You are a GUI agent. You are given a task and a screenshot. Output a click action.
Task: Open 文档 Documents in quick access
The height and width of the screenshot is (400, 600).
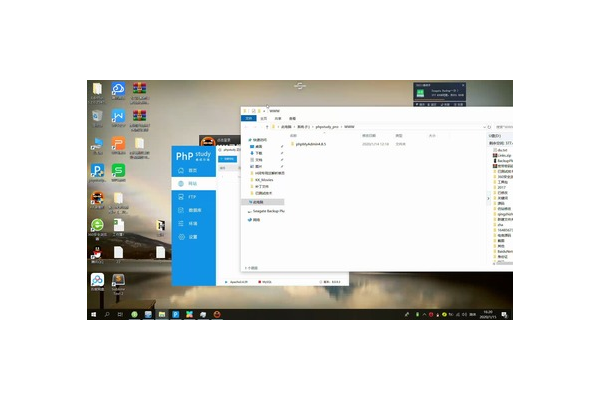(x=256, y=160)
